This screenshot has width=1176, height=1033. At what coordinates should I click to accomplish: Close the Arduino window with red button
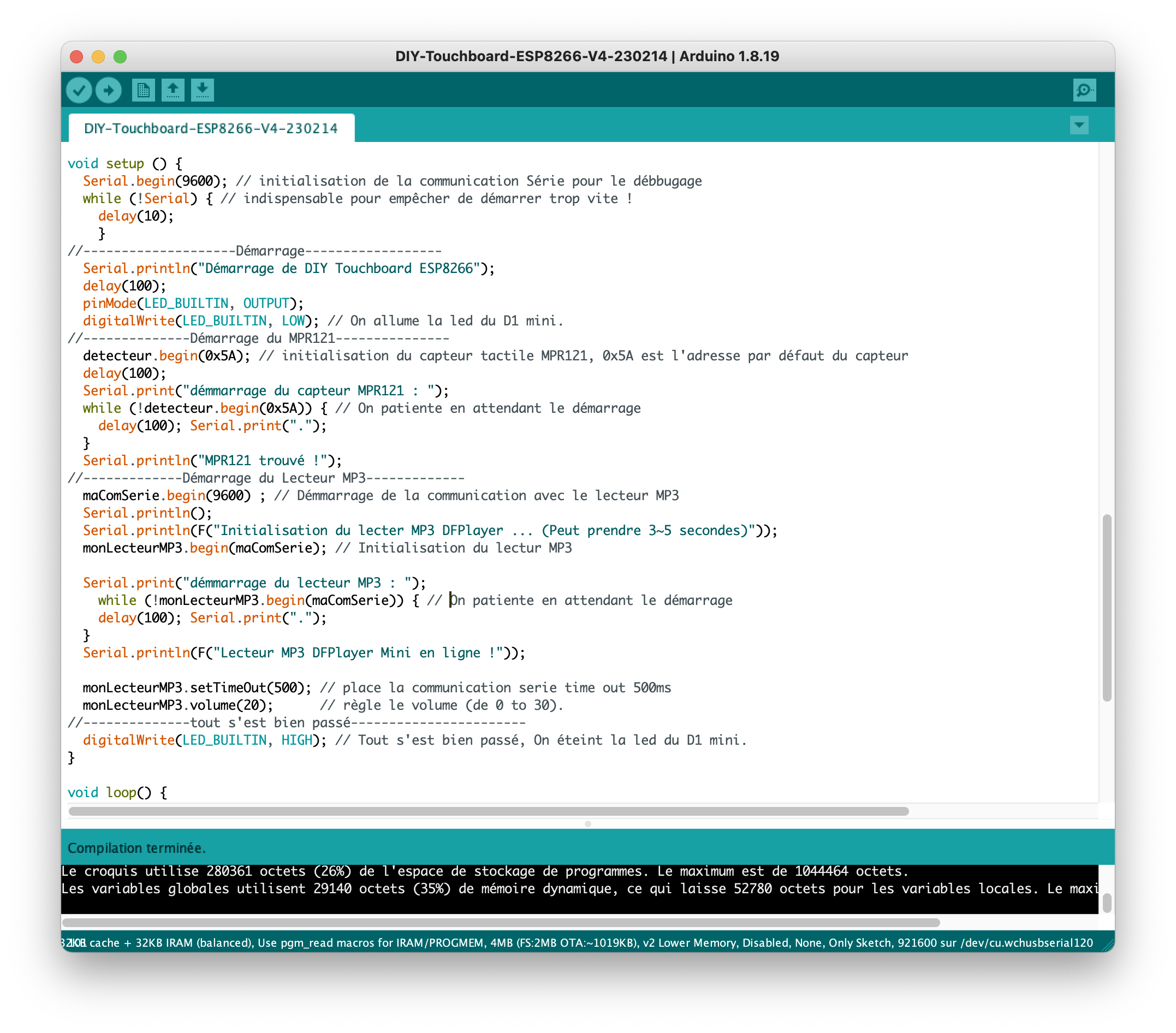click(x=76, y=56)
